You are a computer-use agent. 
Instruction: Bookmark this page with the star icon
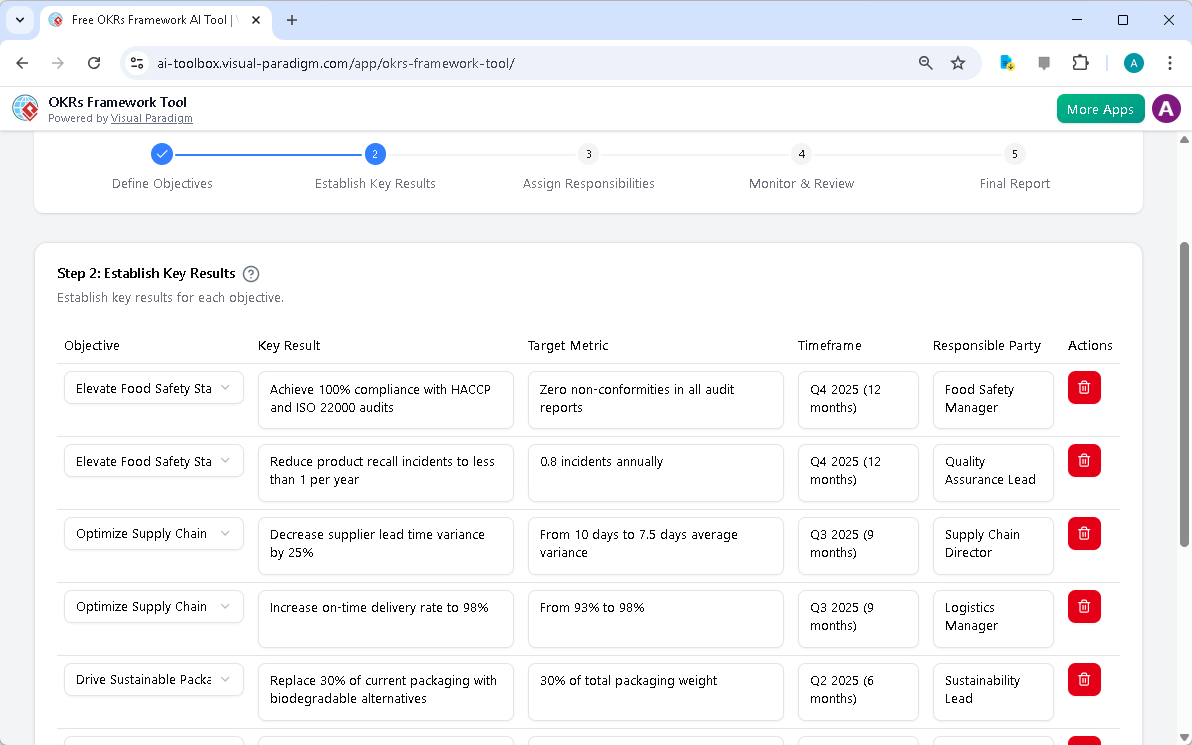click(x=958, y=62)
